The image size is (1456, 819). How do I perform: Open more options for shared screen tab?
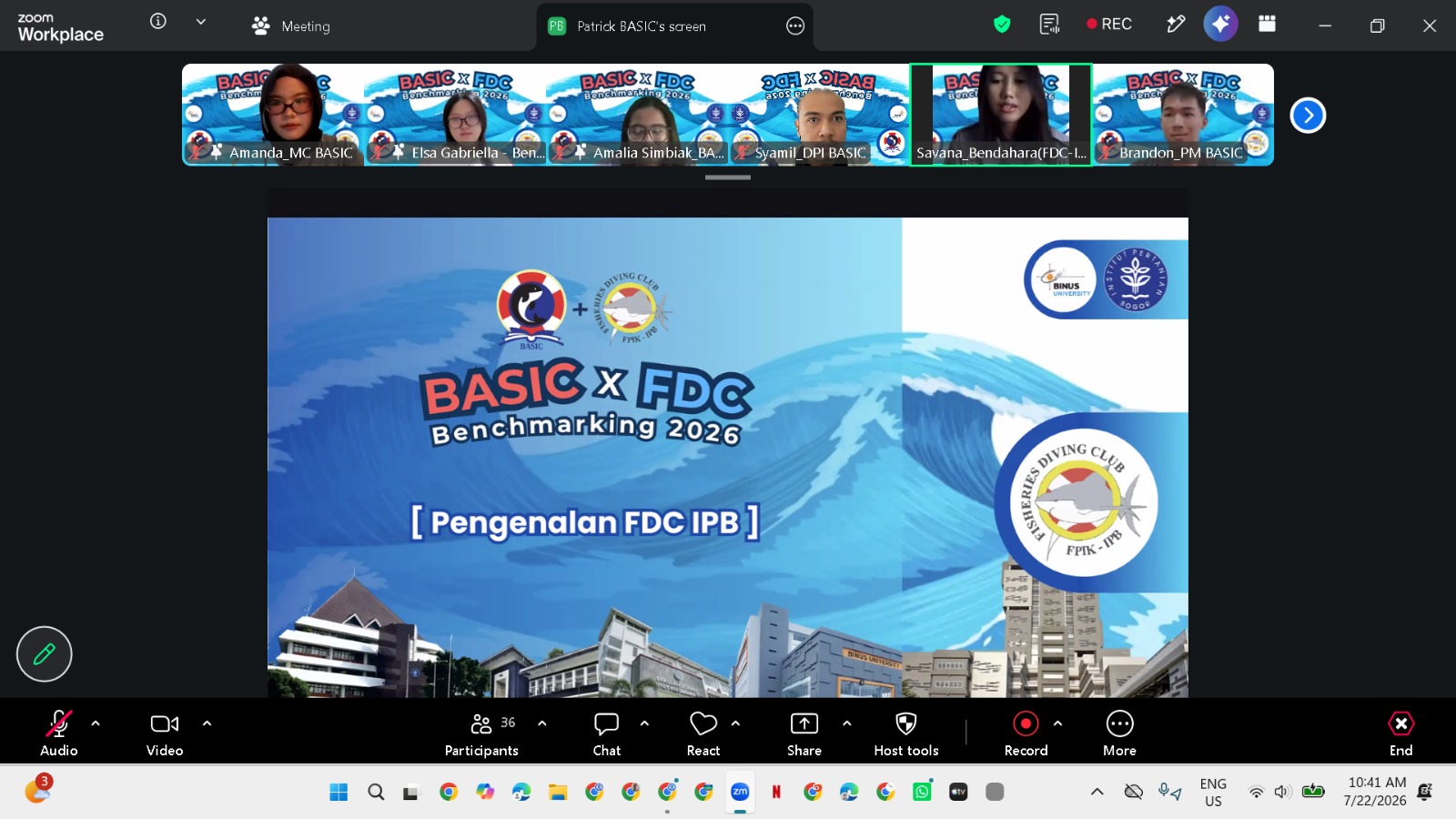[x=795, y=26]
